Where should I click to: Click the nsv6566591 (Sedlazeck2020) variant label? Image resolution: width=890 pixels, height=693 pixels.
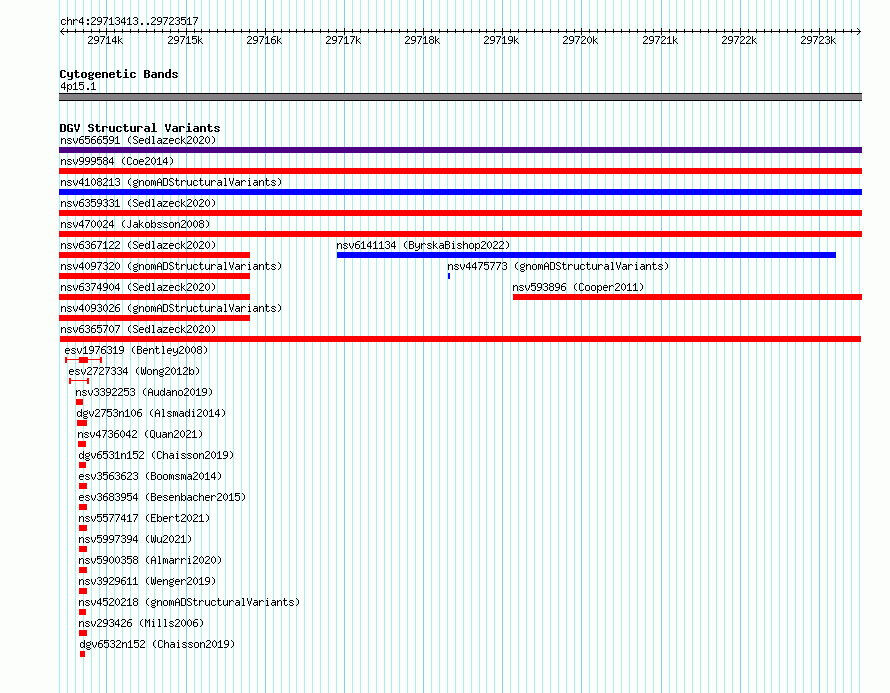coord(138,140)
